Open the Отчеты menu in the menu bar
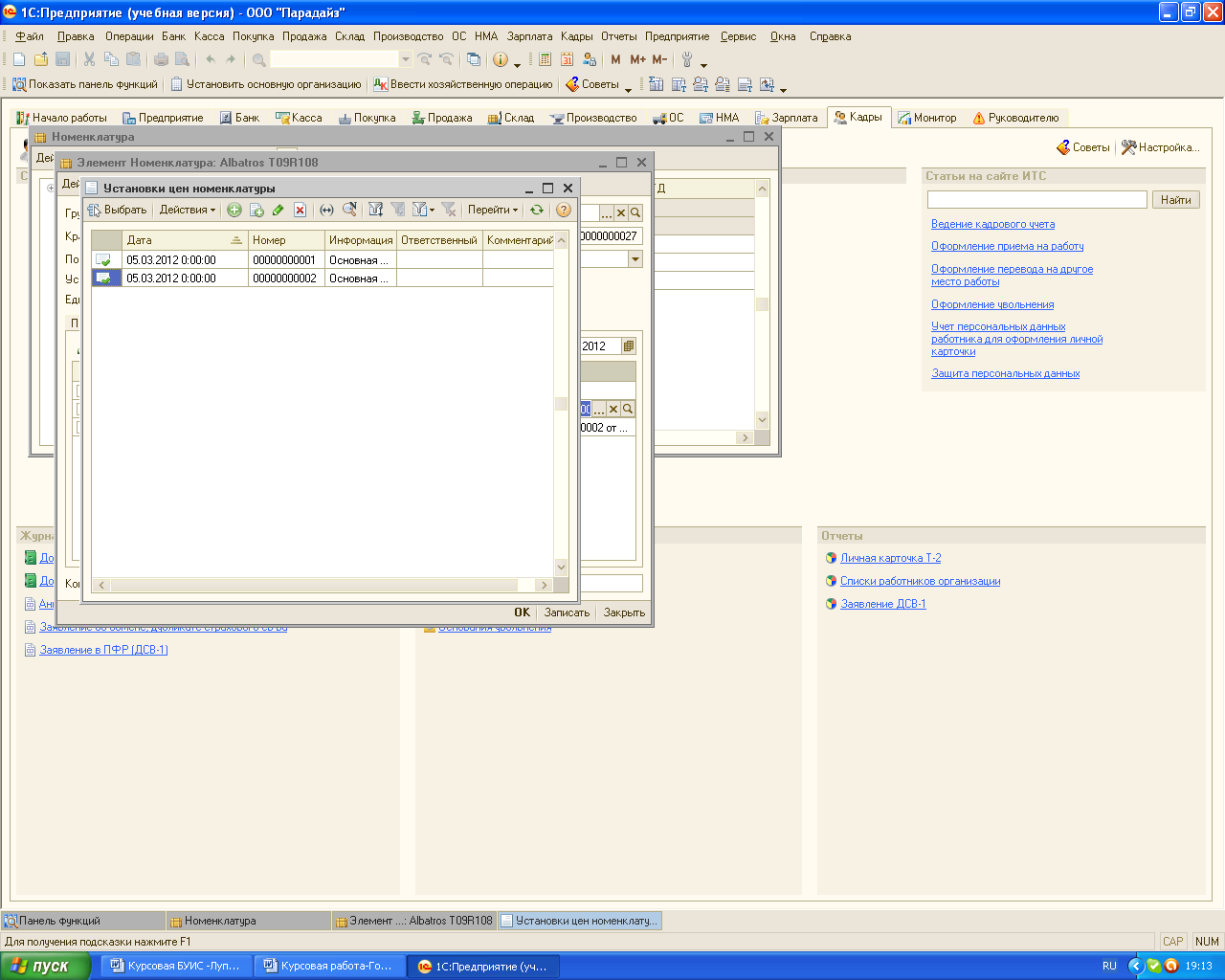 (x=618, y=36)
